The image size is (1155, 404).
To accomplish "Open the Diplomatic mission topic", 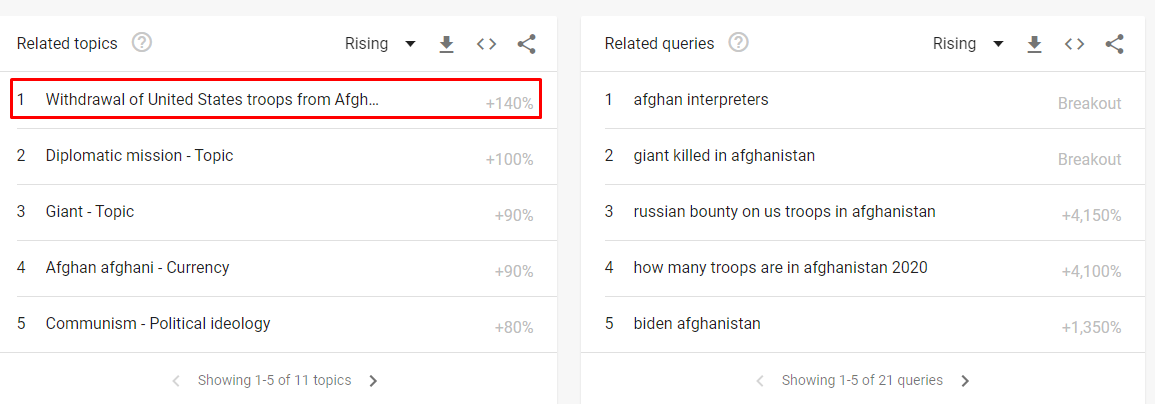I will coord(278,156).
